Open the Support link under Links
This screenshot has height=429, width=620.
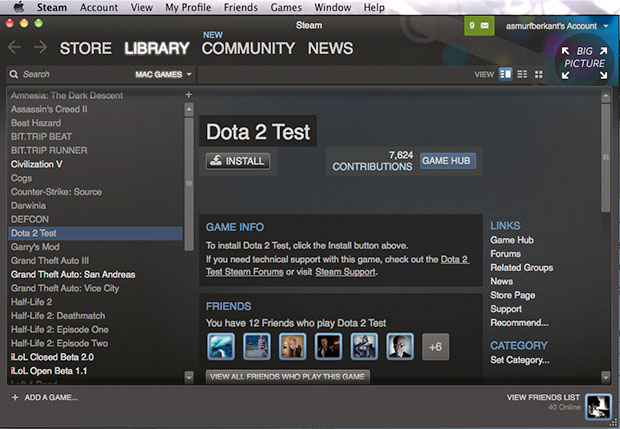(506, 309)
